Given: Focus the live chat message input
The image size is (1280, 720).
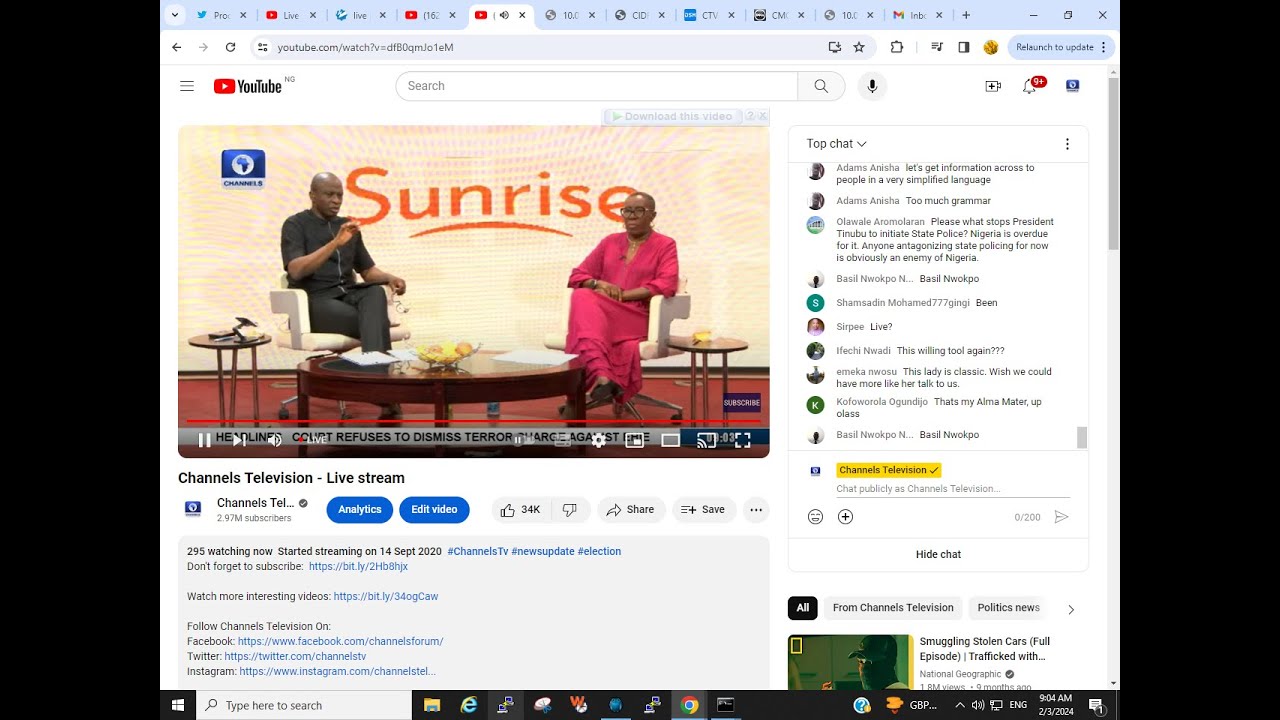Looking at the screenshot, I should point(952,489).
